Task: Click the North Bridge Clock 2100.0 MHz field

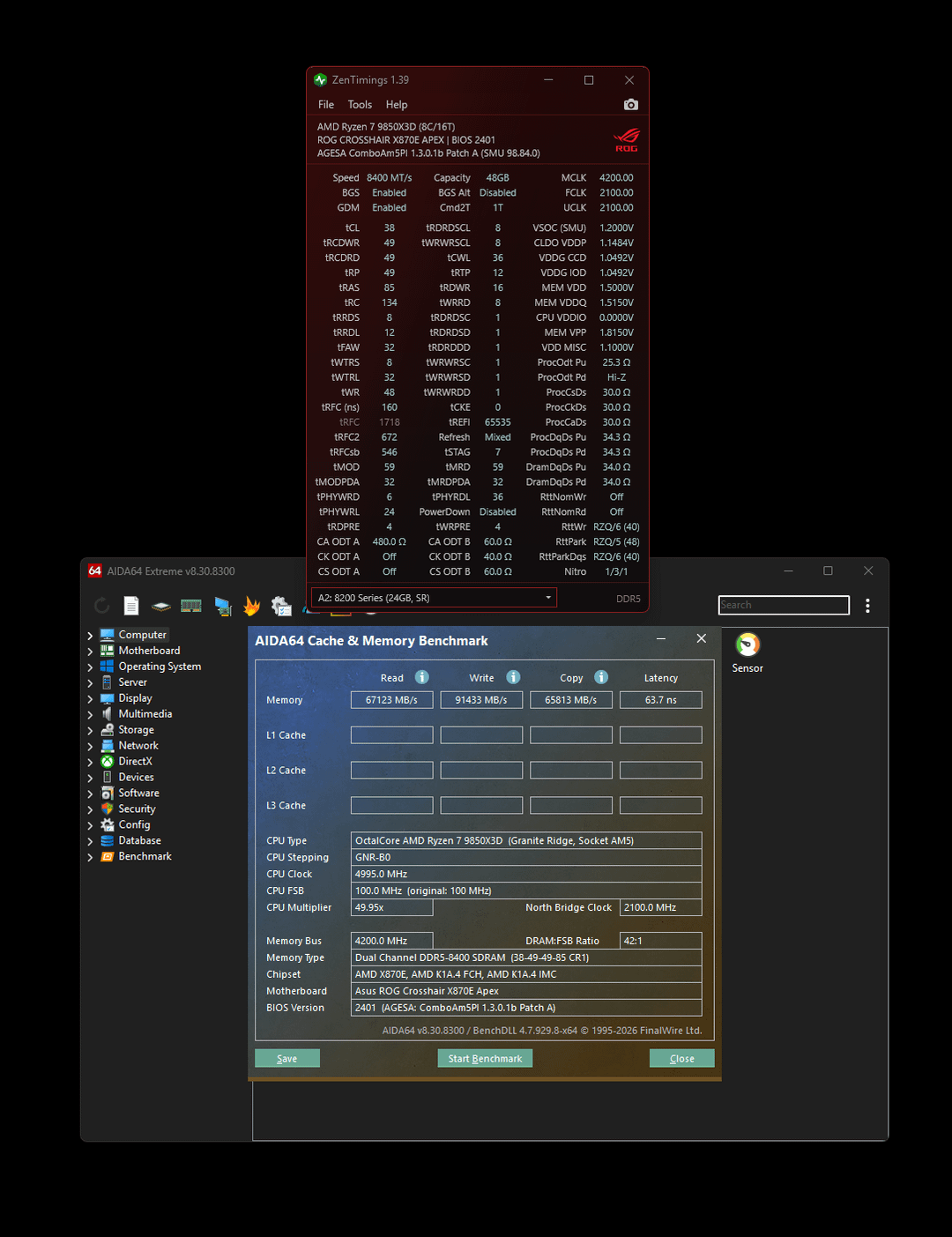Action: 661,907
